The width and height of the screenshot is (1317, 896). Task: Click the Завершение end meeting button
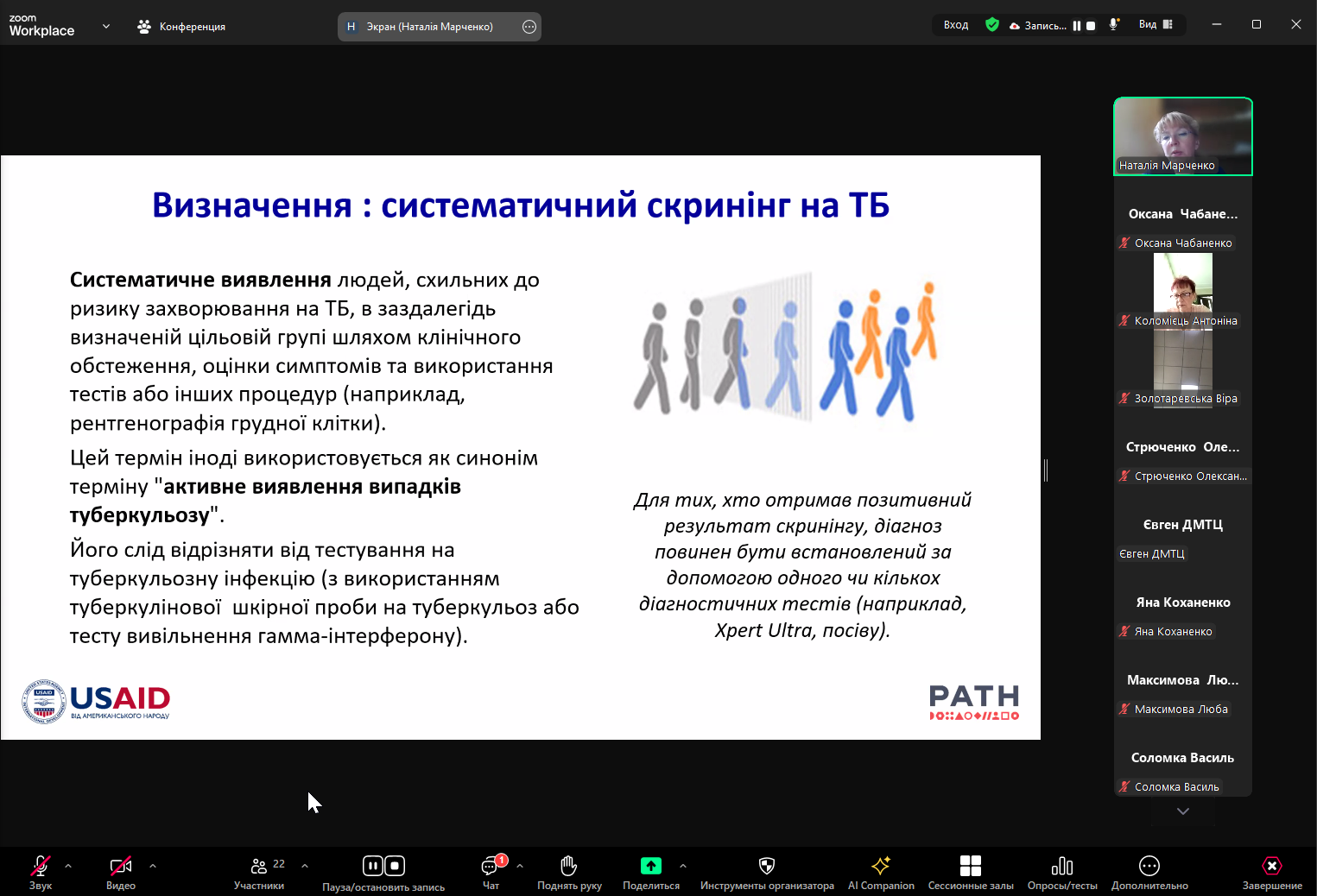click(1271, 867)
